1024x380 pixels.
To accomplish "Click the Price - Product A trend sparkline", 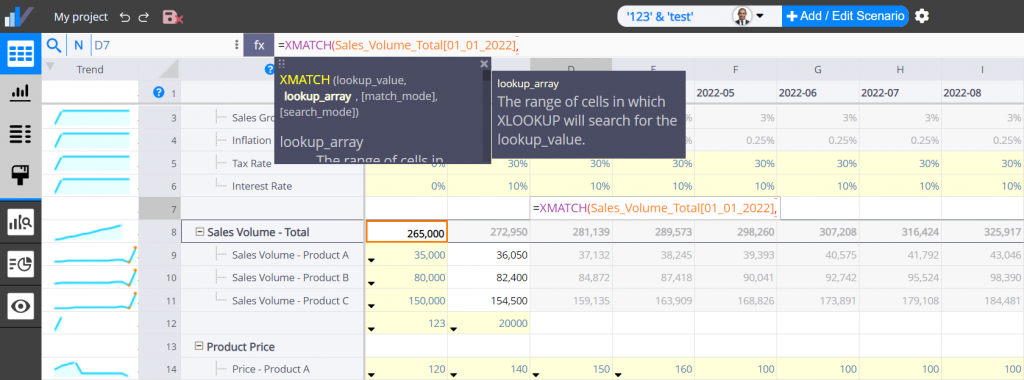I will tap(90, 369).
